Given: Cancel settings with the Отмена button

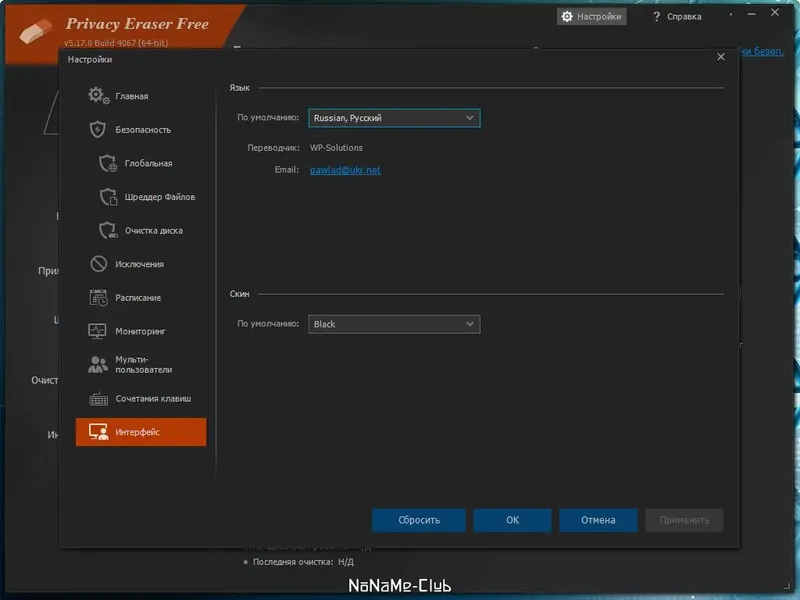Looking at the screenshot, I should [x=598, y=520].
